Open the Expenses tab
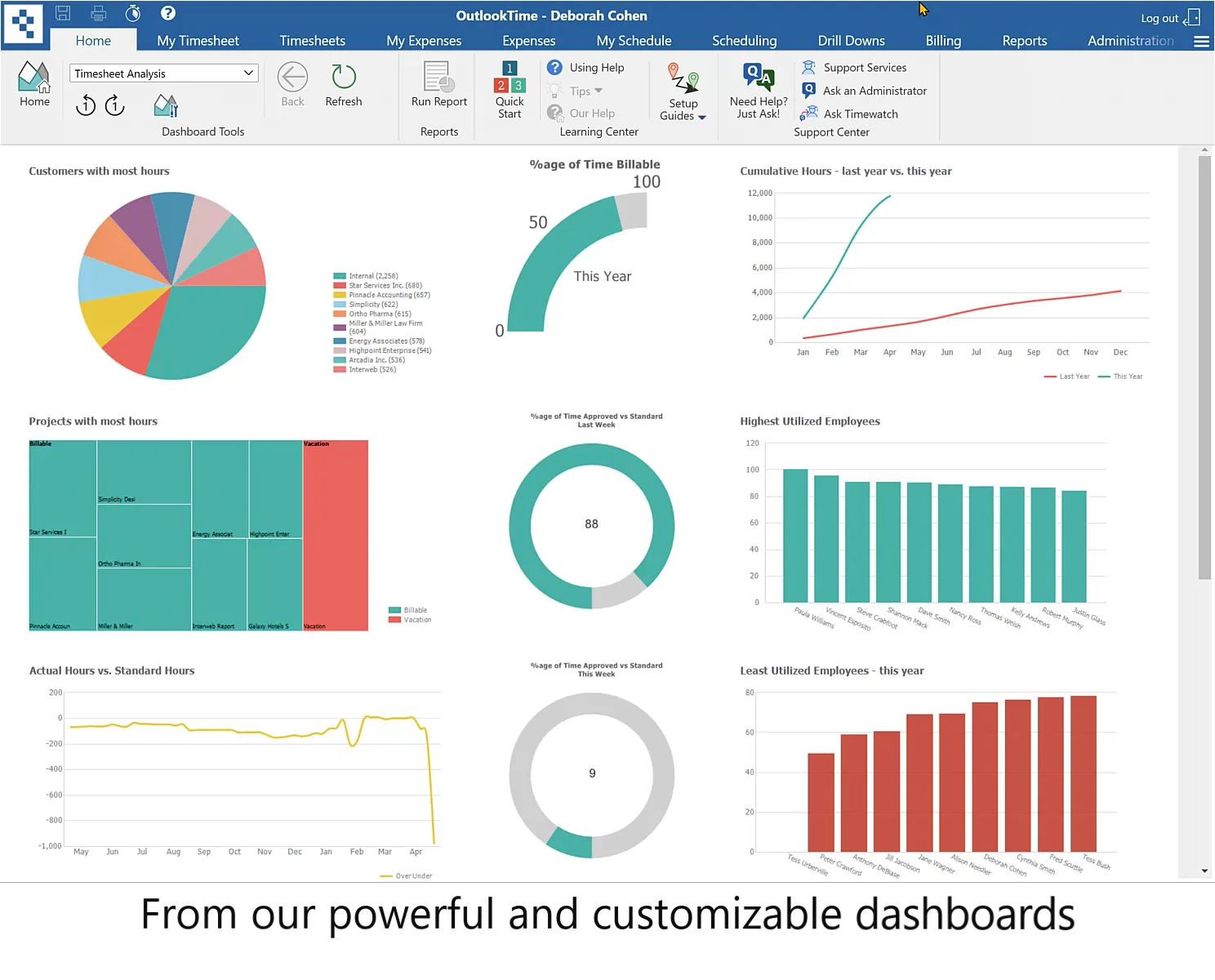Screen dimensions: 1215x980 tap(528, 41)
